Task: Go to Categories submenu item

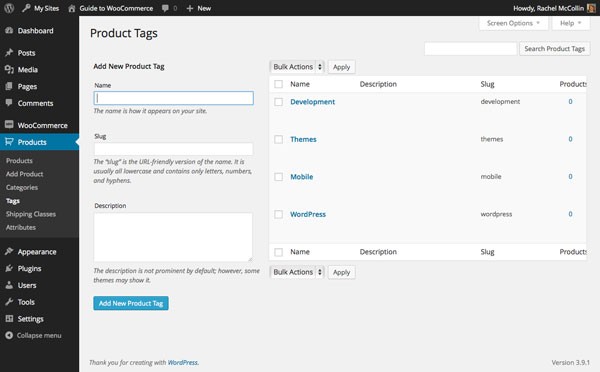Action: tap(22, 188)
